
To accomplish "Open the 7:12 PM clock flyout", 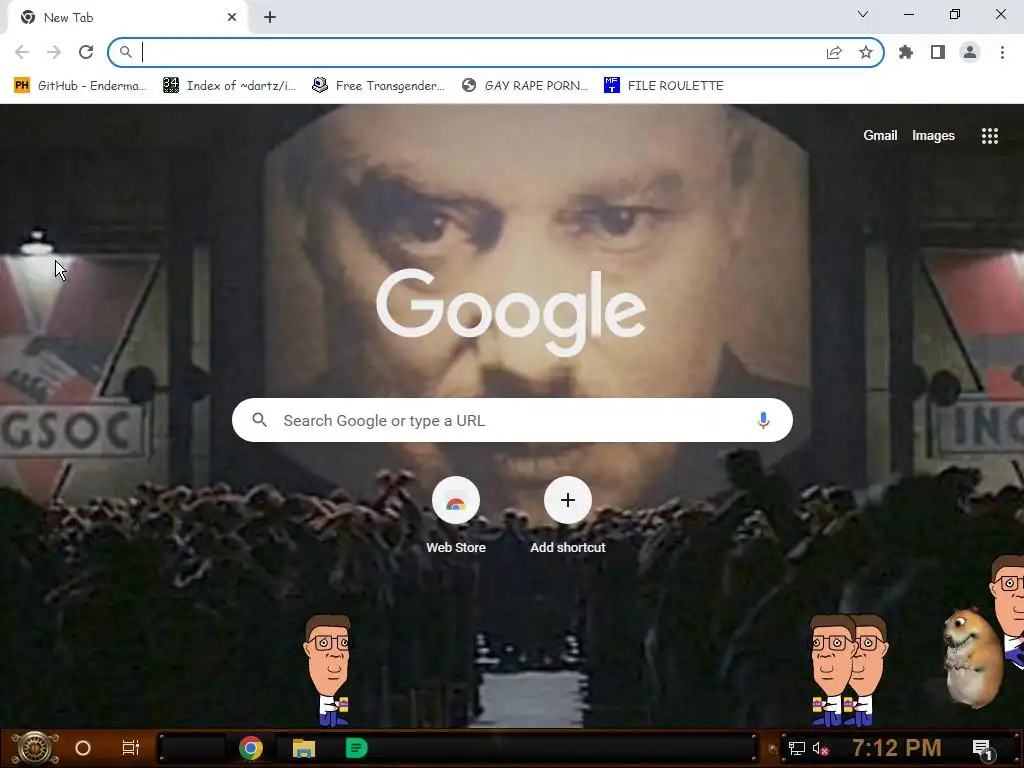I will pos(897,748).
